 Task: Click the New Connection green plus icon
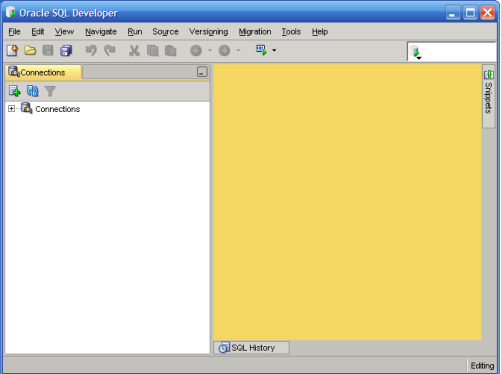tap(15, 91)
